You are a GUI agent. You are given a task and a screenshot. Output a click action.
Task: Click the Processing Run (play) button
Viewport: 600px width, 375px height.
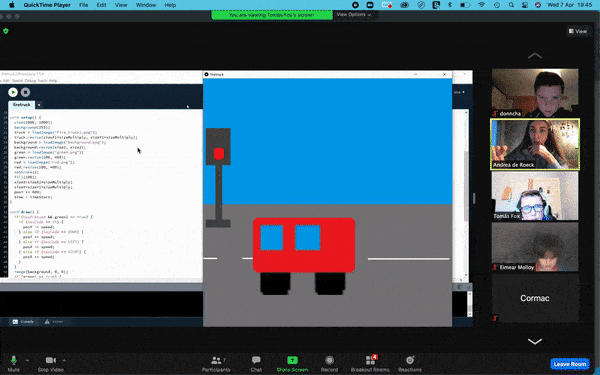13,92
